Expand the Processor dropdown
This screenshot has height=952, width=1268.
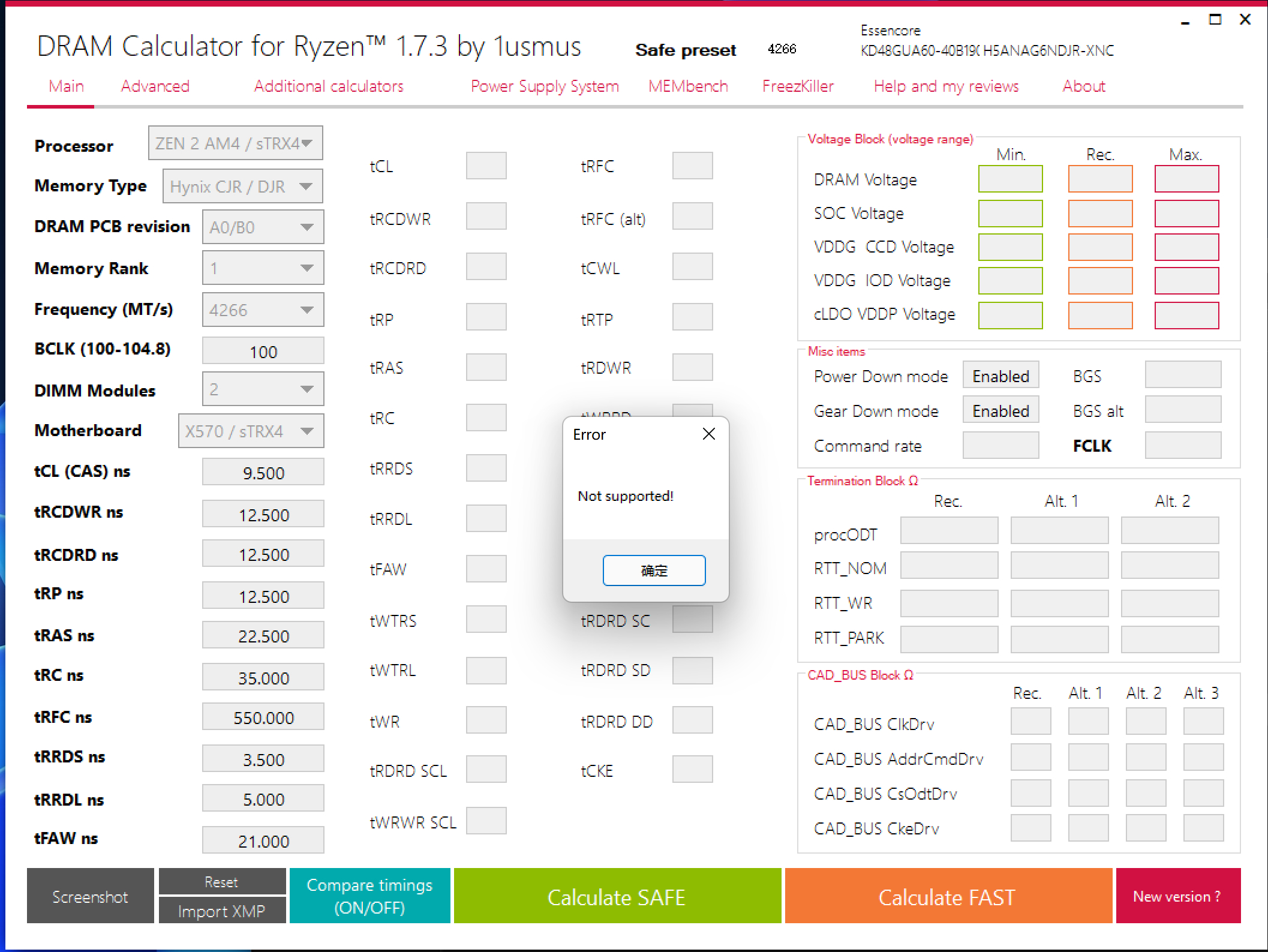point(236,143)
